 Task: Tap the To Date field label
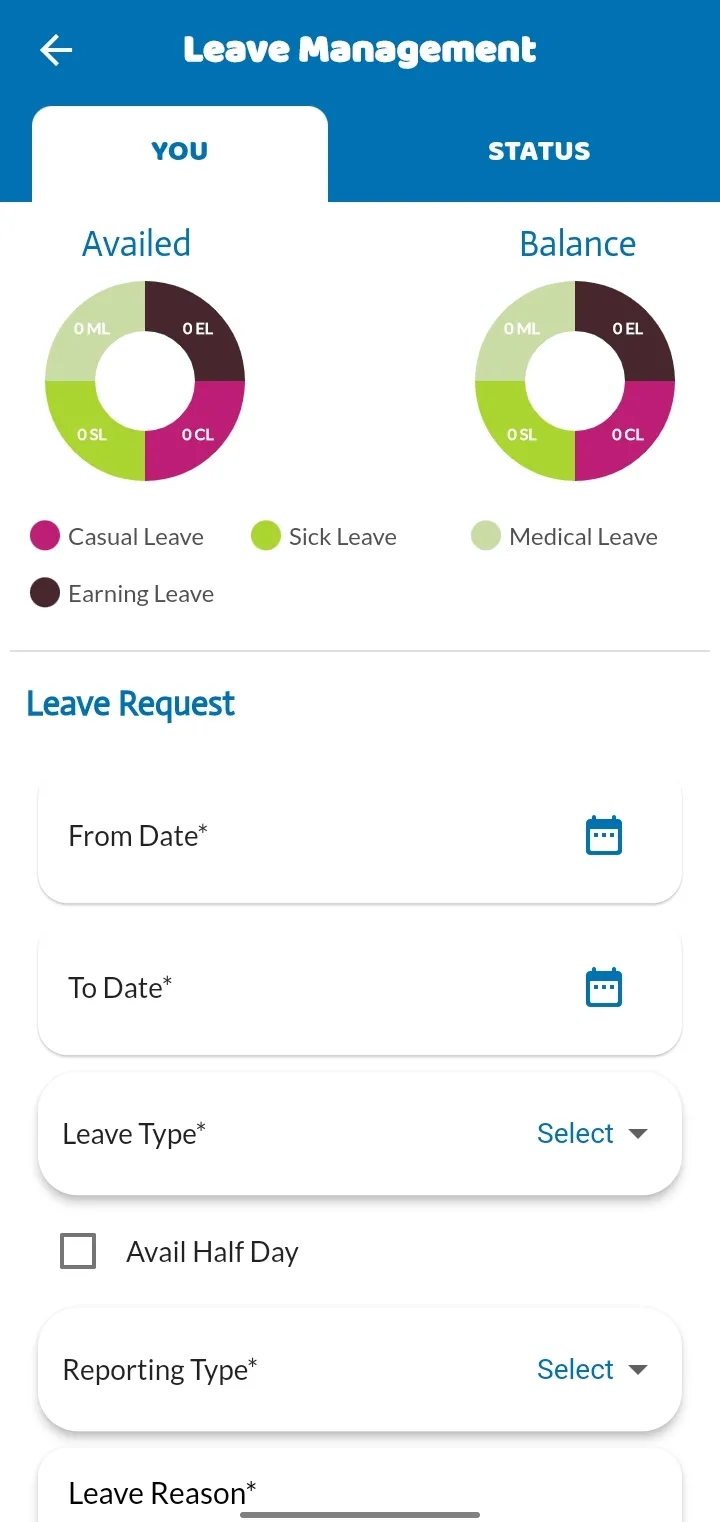[120, 988]
